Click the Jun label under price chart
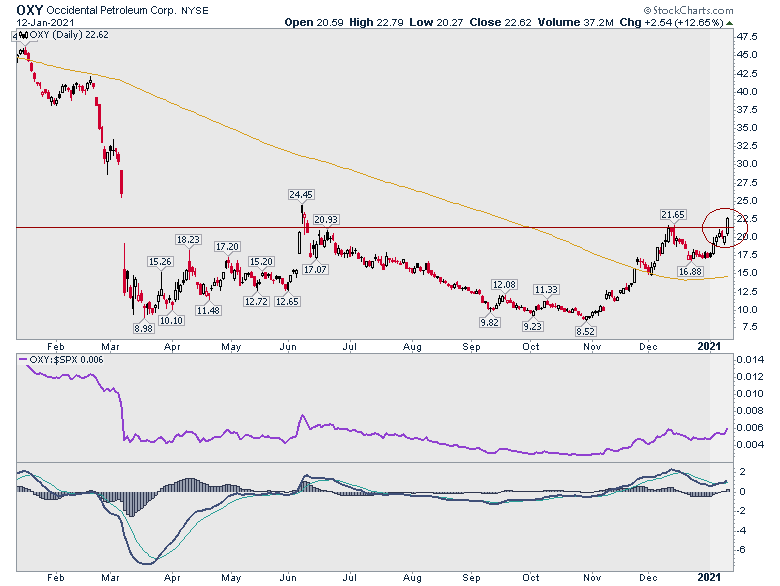The height and width of the screenshot is (586, 780). click(x=288, y=347)
